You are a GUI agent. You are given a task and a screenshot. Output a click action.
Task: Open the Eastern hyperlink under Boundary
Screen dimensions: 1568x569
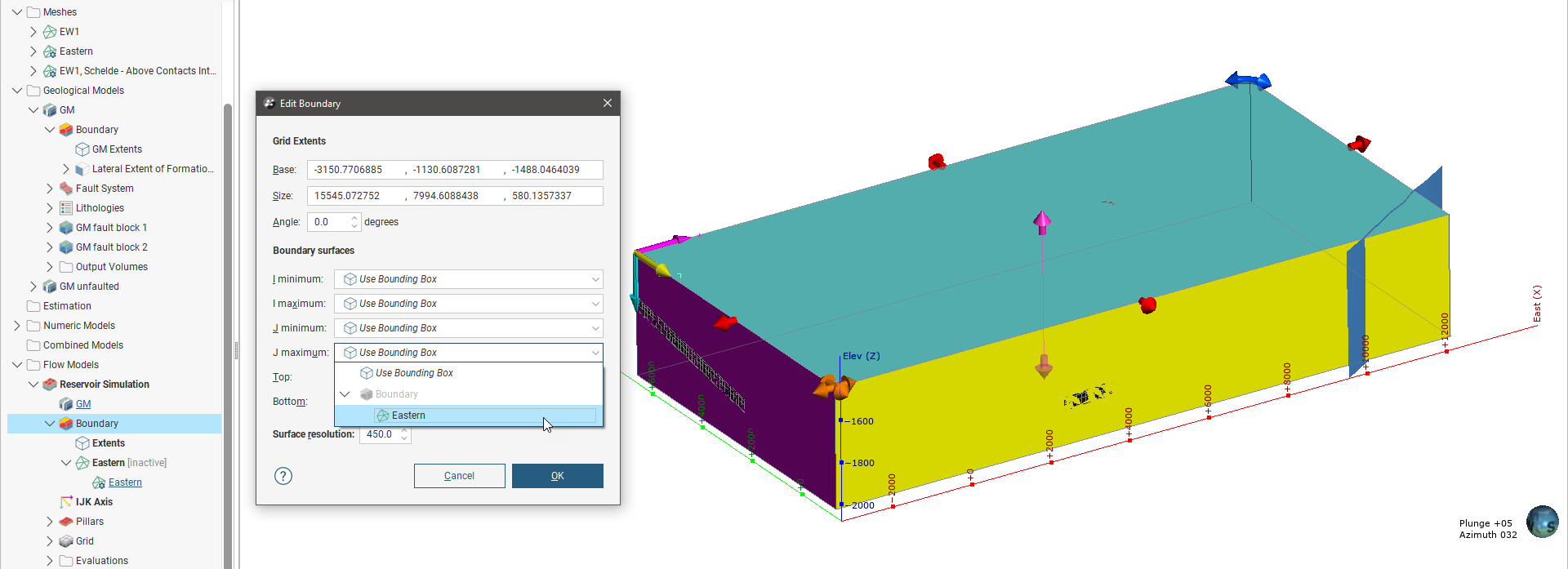coord(125,482)
